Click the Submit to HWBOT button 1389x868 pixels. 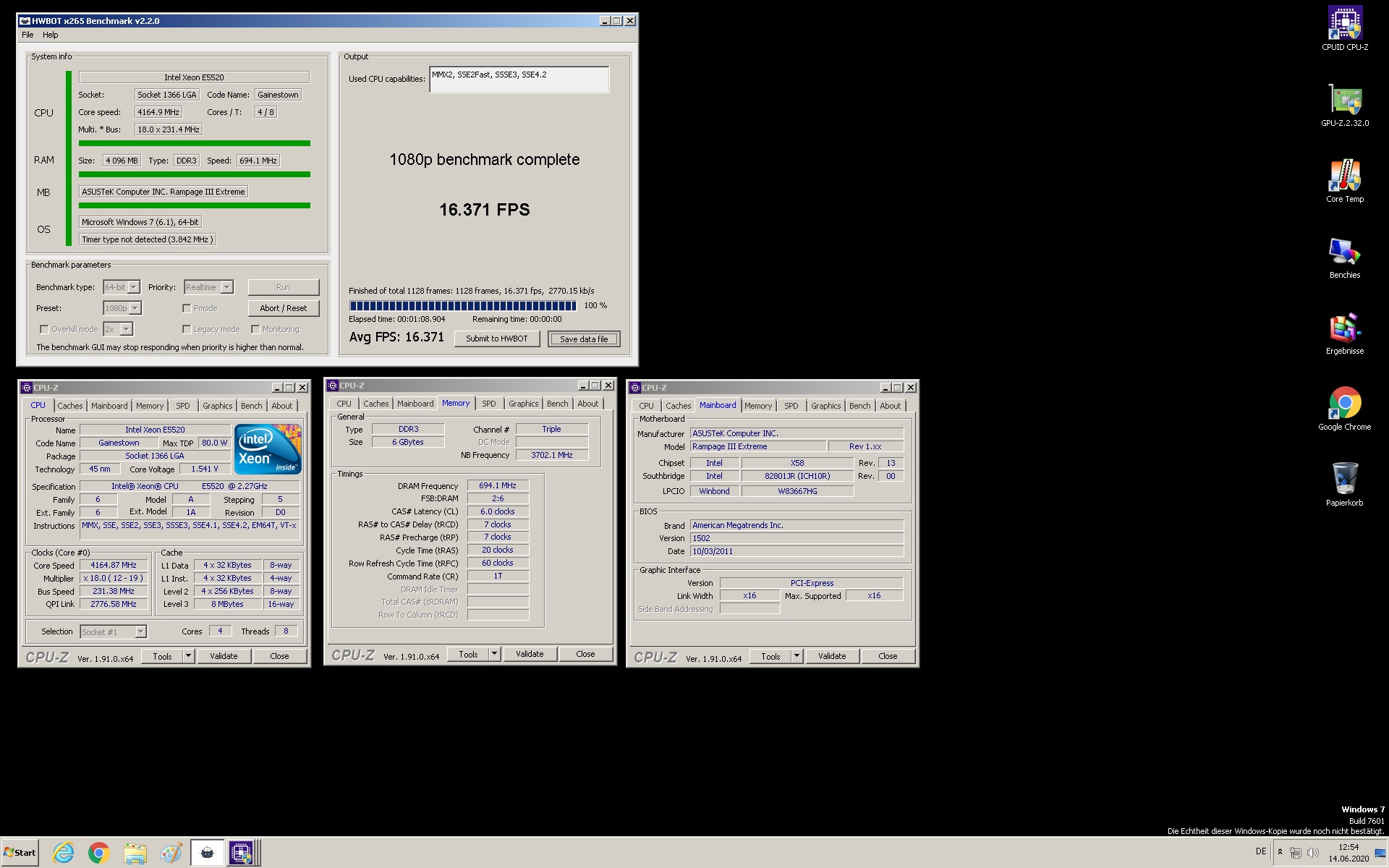[x=497, y=339]
